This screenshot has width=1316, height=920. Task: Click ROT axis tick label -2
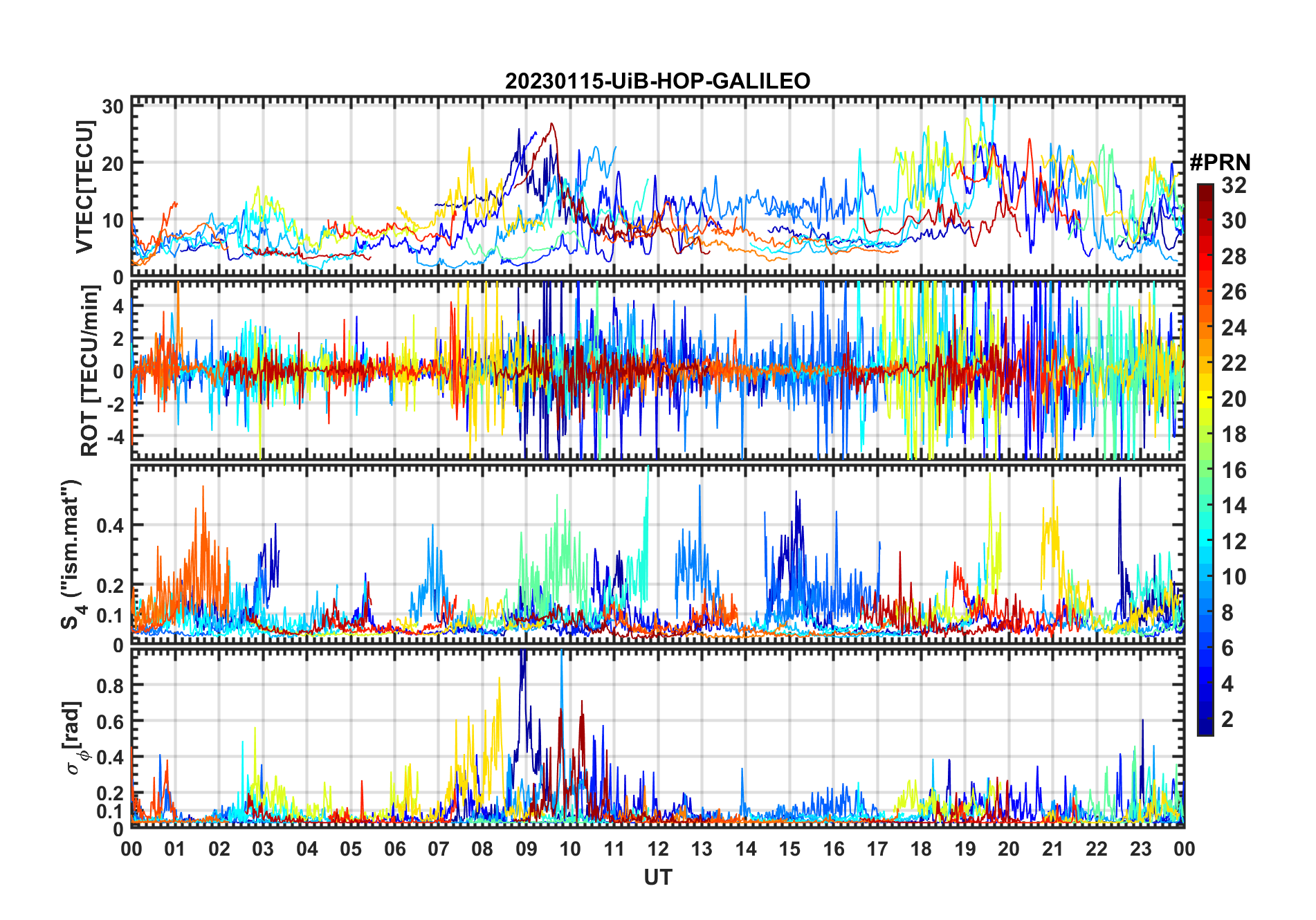click(x=115, y=404)
